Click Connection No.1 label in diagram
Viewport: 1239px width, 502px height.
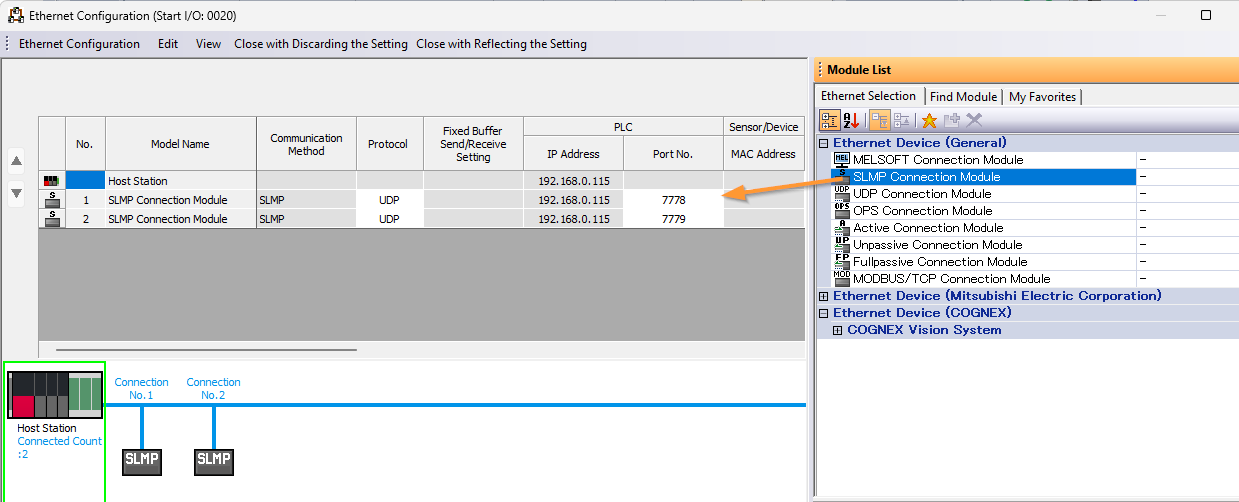(x=141, y=389)
